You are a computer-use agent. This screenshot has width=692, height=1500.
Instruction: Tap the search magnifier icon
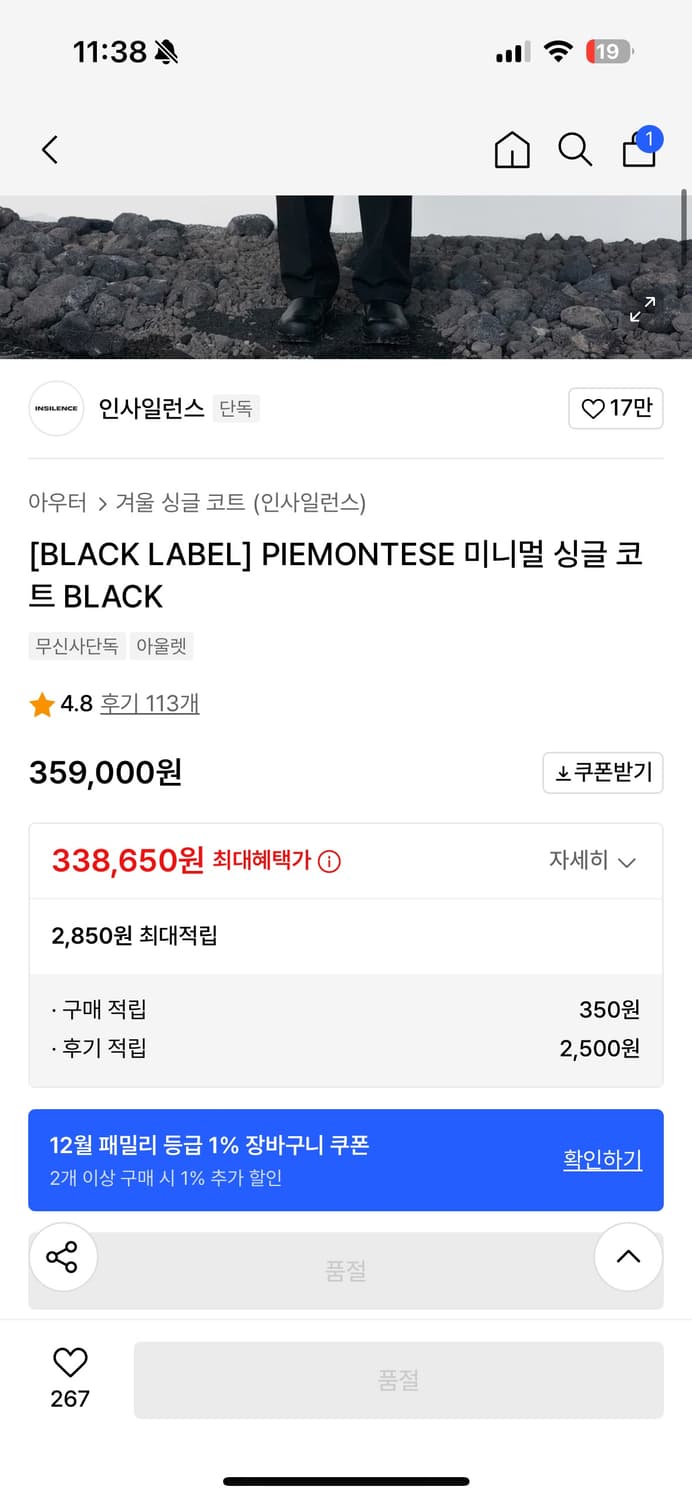[575, 149]
